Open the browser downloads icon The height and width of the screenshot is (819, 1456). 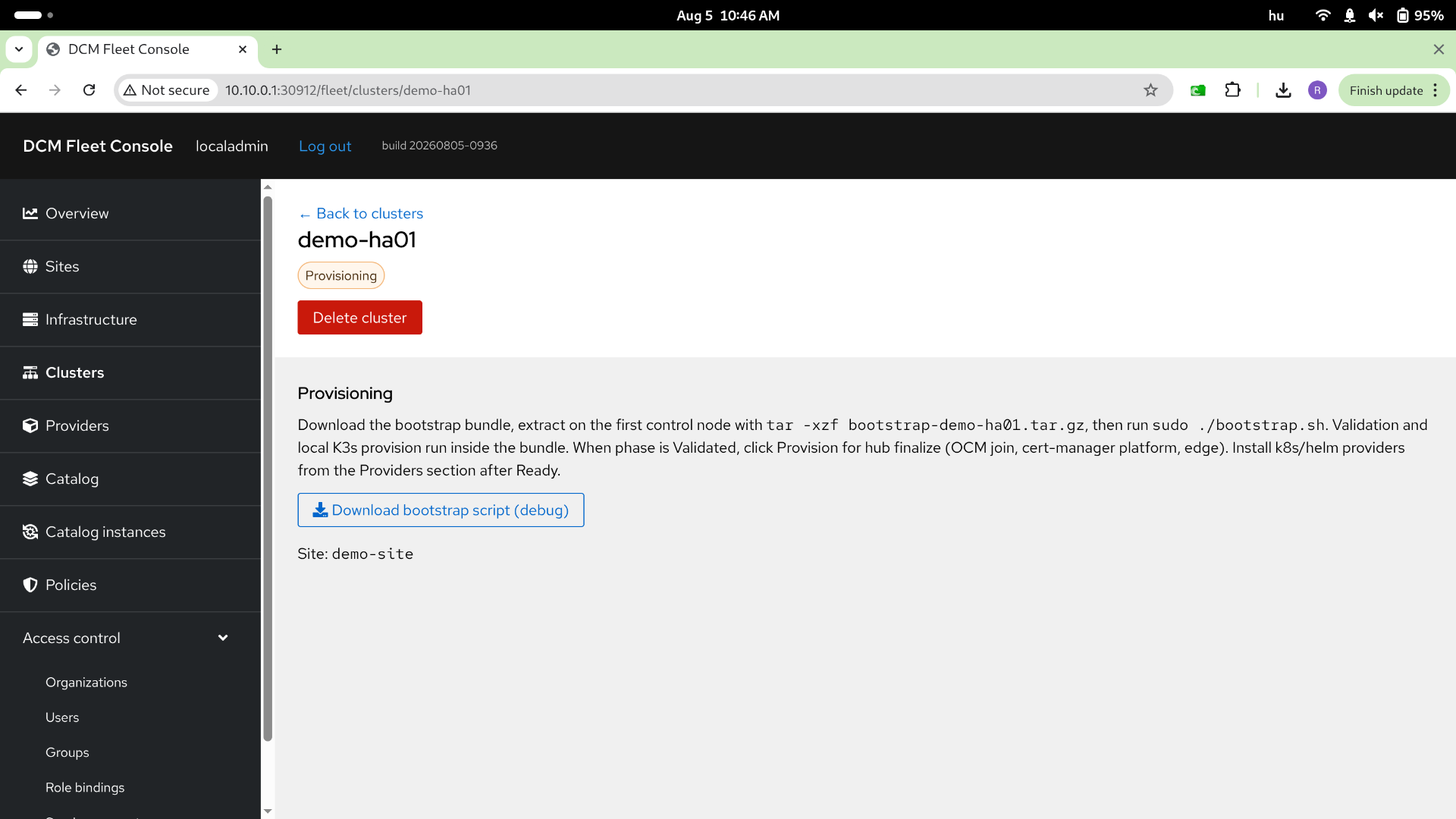(1283, 90)
